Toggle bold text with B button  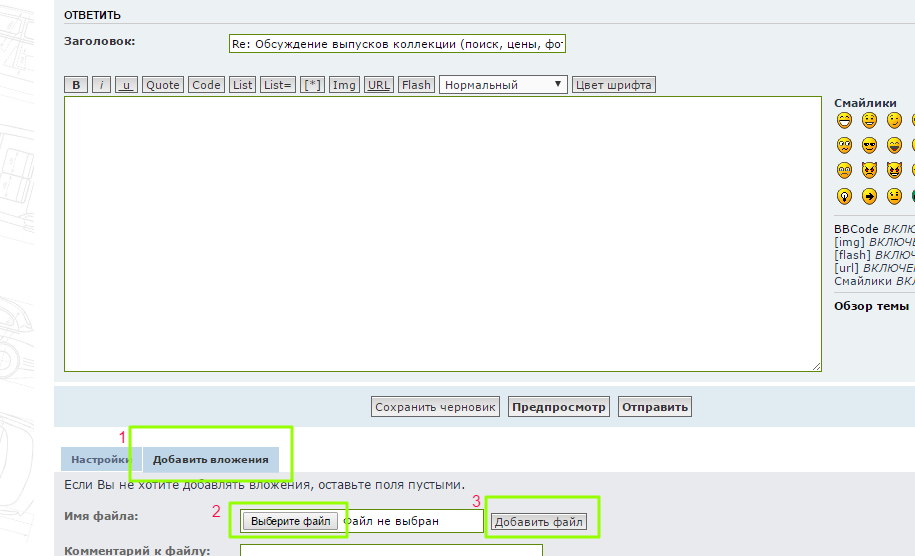76,85
